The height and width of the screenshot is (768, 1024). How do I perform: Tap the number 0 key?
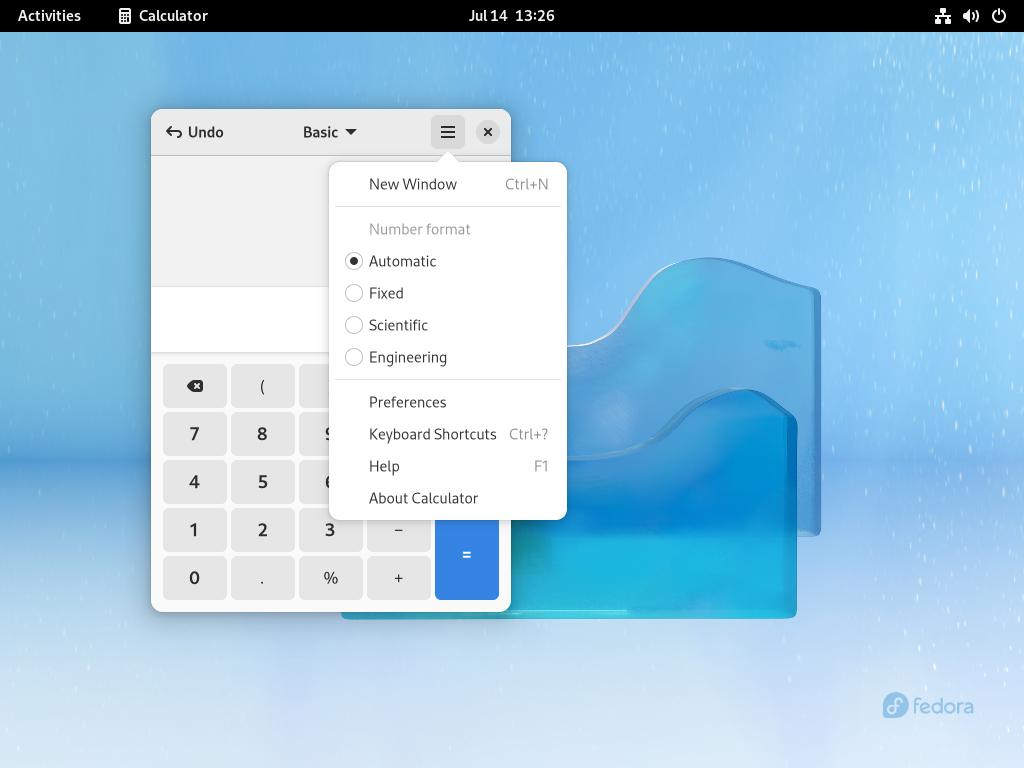pos(195,578)
